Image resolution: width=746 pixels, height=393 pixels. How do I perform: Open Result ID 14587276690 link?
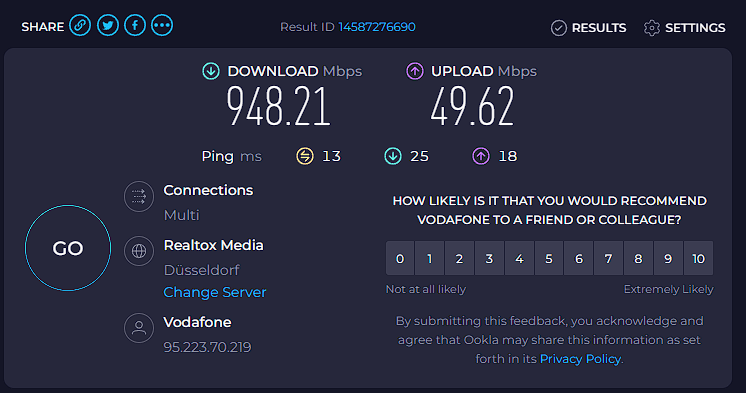[377, 27]
